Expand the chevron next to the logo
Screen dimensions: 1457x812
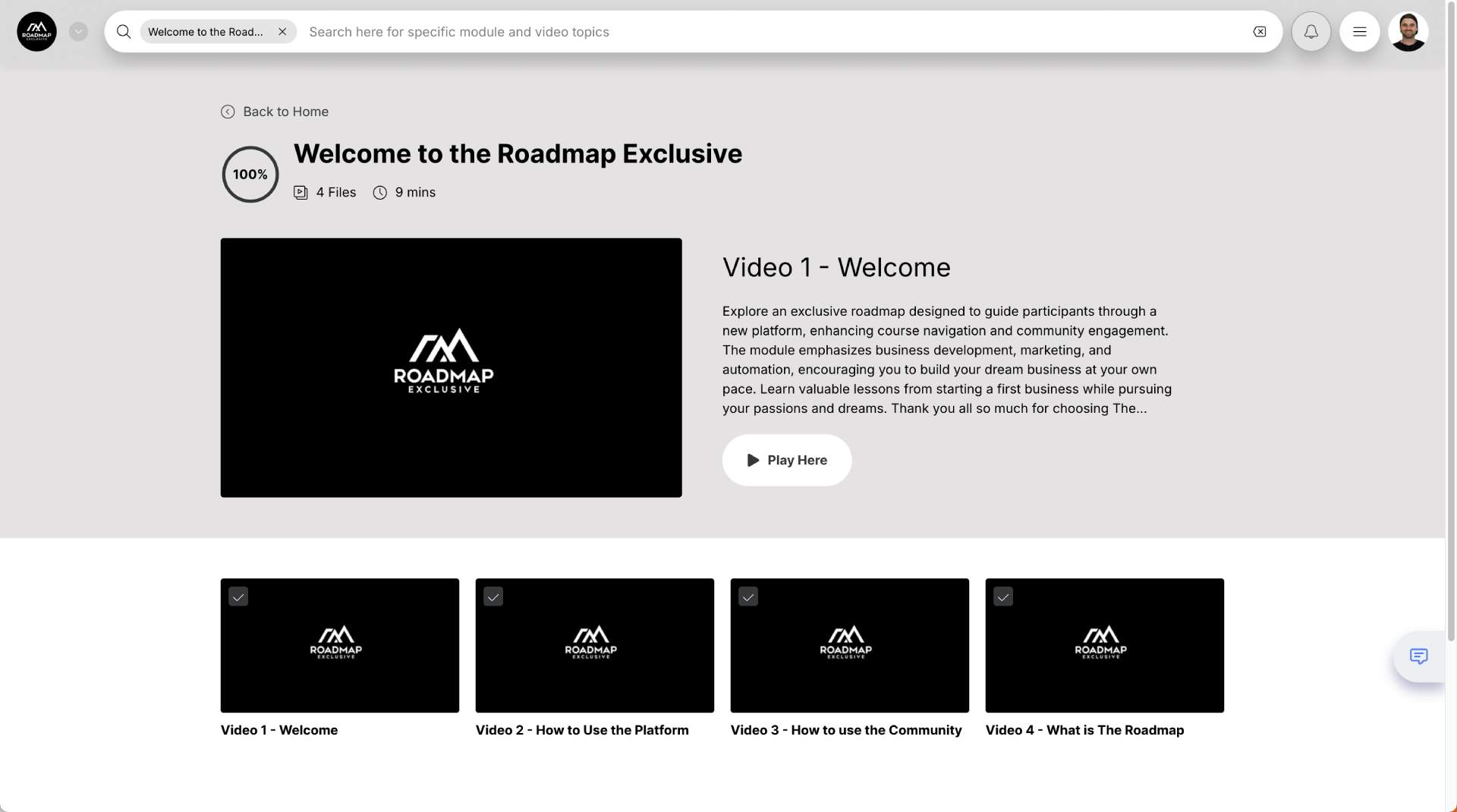point(78,31)
